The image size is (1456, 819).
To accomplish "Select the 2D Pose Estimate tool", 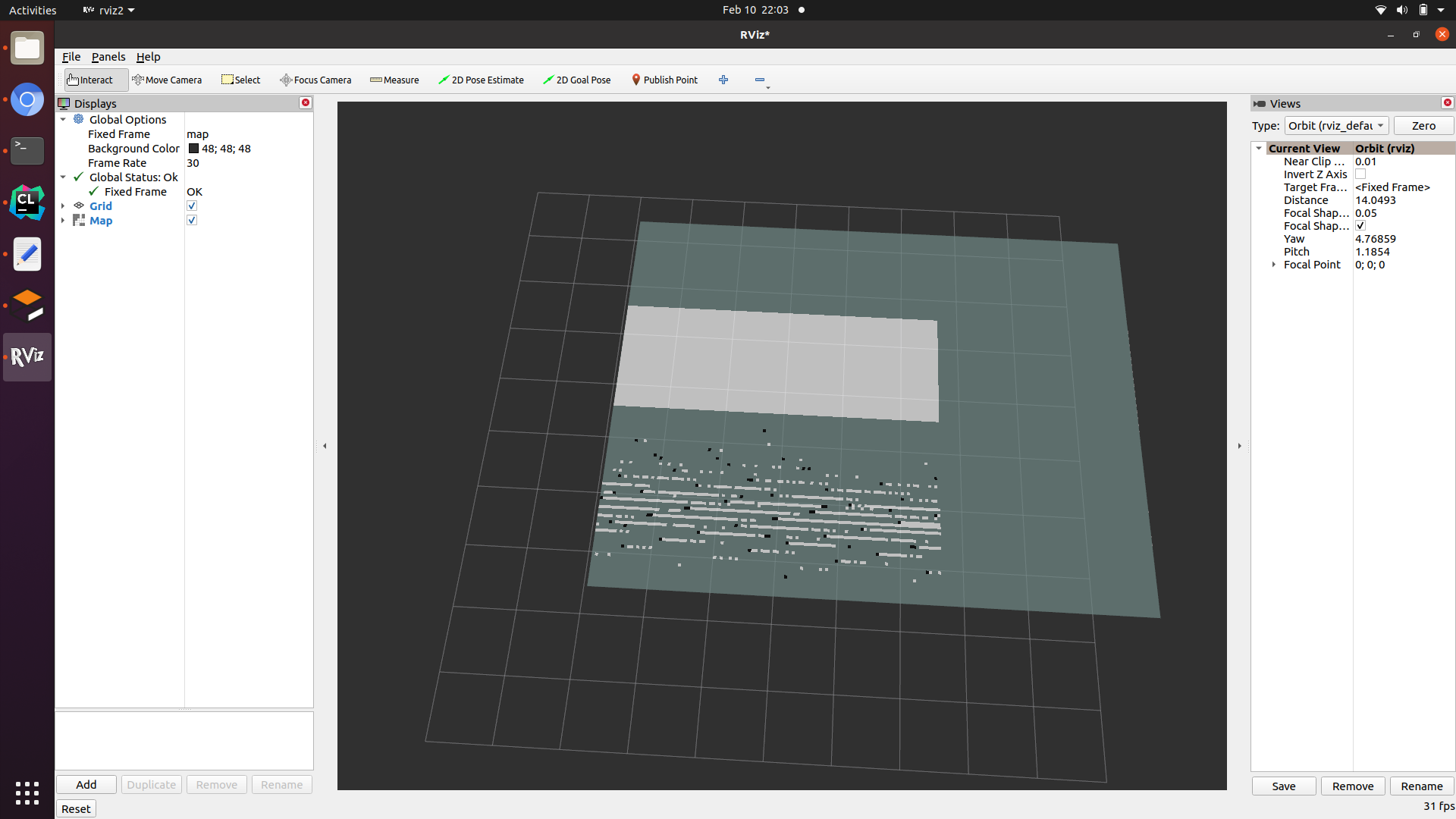I will click(x=481, y=80).
